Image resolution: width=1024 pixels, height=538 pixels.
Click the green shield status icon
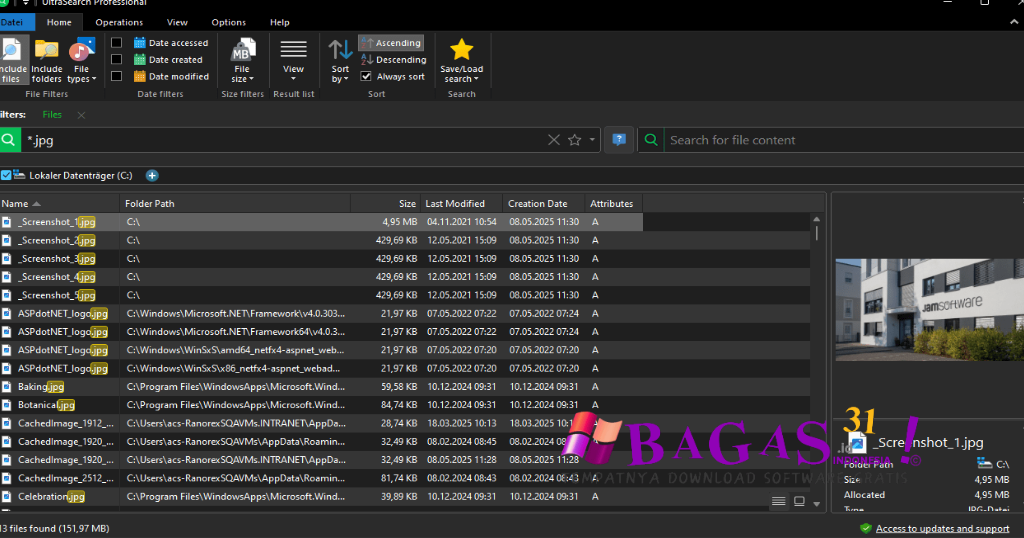pos(866,528)
